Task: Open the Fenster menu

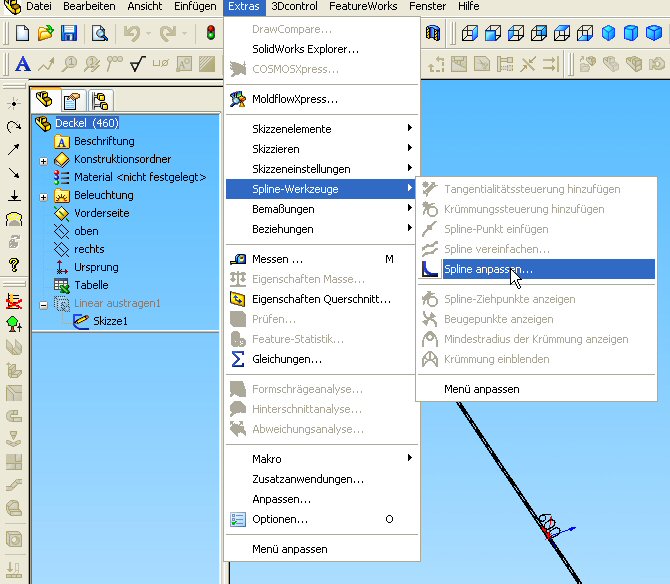Action: coord(427,6)
